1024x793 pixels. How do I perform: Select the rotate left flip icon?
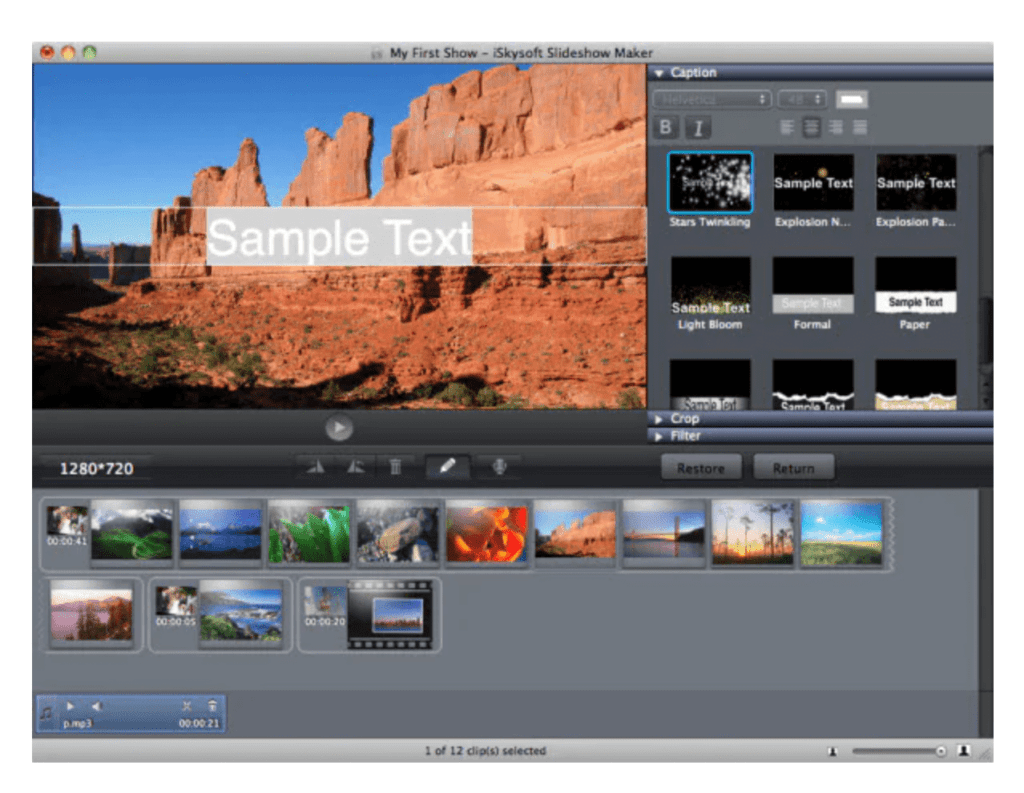(x=314, y=466)
